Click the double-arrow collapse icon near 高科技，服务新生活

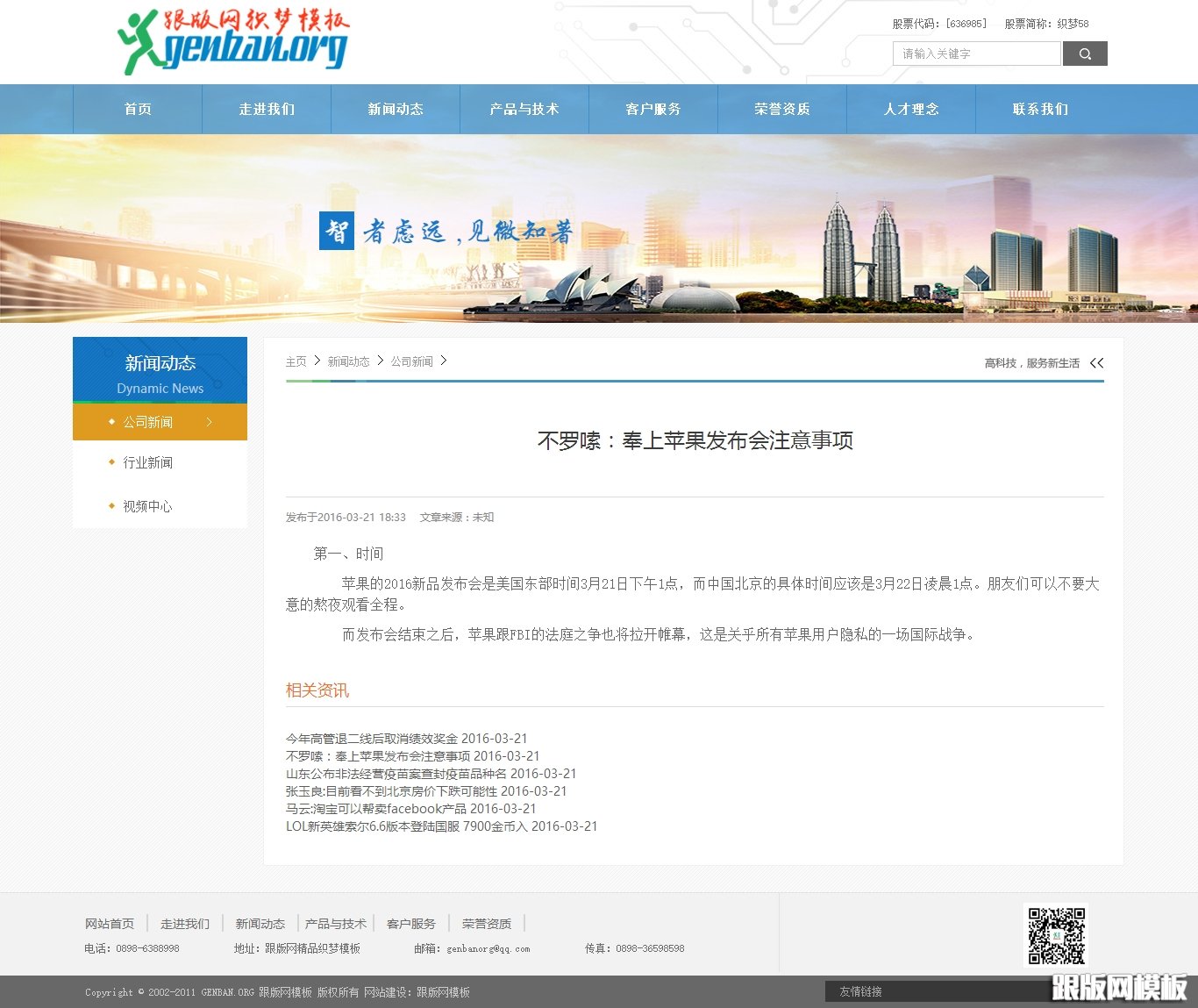point(1096,362)
